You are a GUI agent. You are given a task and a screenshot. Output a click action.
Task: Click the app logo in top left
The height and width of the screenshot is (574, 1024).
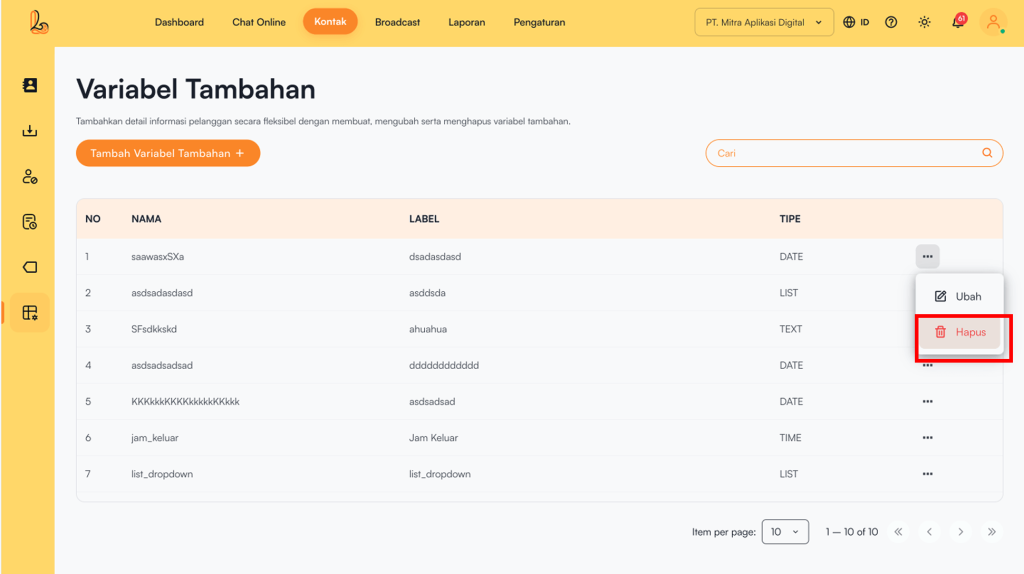click(38, 21)
